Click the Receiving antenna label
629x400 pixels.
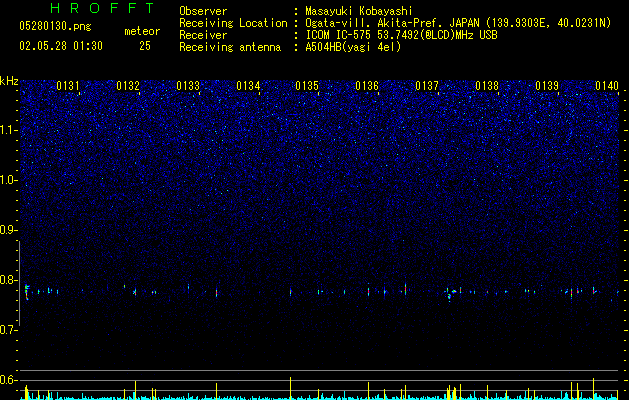click(x=230, y=47)
